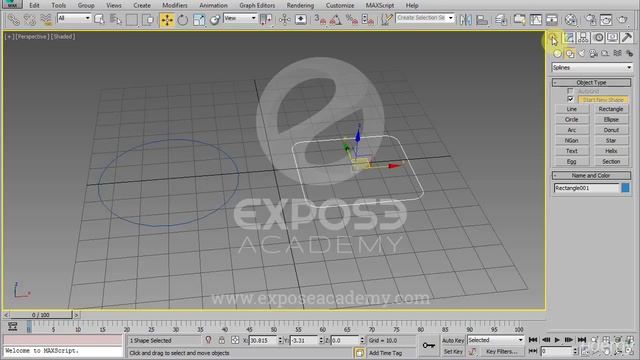
Task: Open Edit Named Selection Sets
Action: [x=386, y=20]
